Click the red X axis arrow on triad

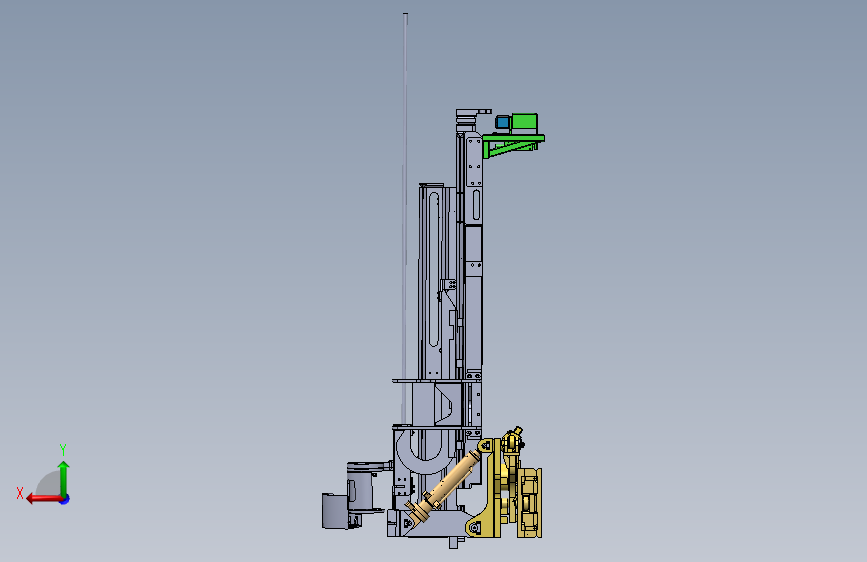pos(44,499)
